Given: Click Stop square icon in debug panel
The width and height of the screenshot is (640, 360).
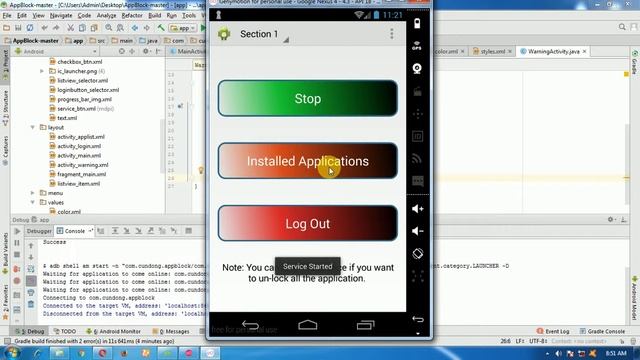Looking at the screenshot, I should (x=17, y=255).
